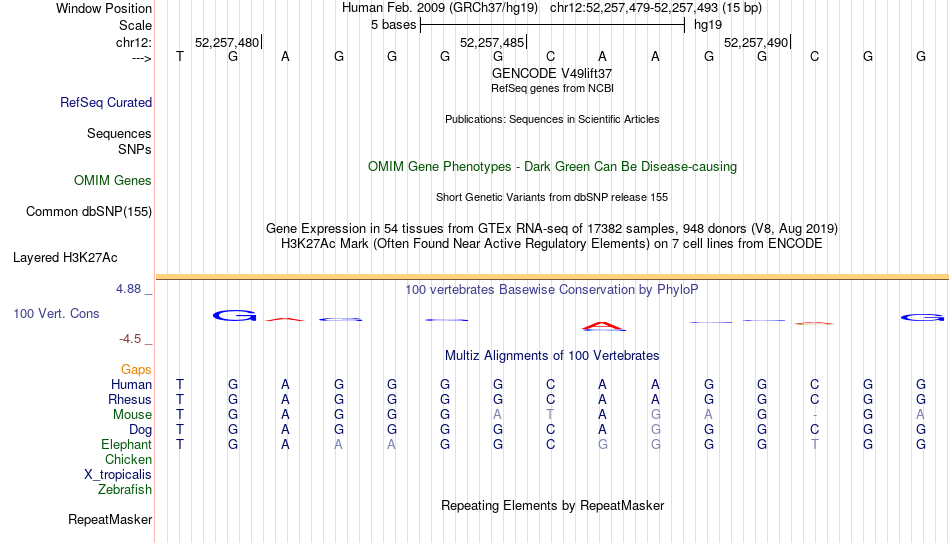
Task: Click the faded T in the Elephant row
Action: click(815, 444)
